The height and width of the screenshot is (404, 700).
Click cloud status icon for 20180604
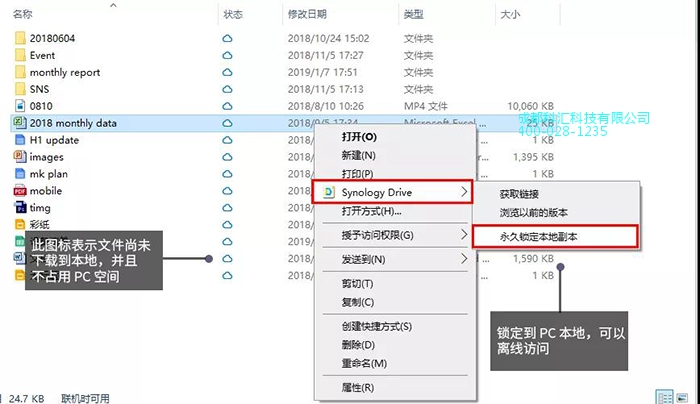pyautogui.click(x=227, y=38)
